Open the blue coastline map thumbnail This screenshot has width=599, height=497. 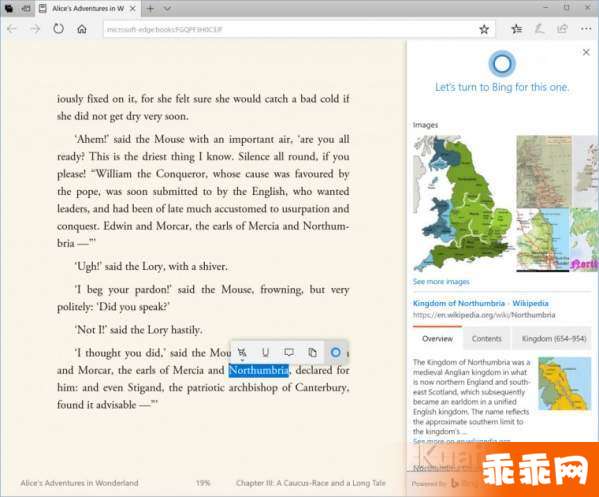[542, 240]
